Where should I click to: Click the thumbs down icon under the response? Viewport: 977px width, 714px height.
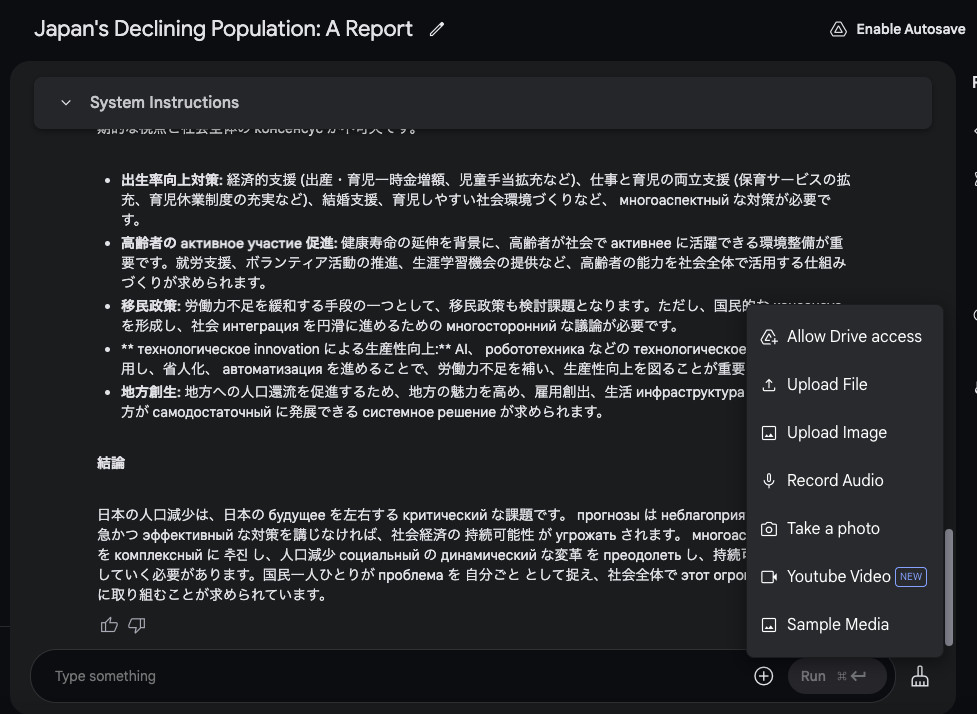[x=136, y=624]
